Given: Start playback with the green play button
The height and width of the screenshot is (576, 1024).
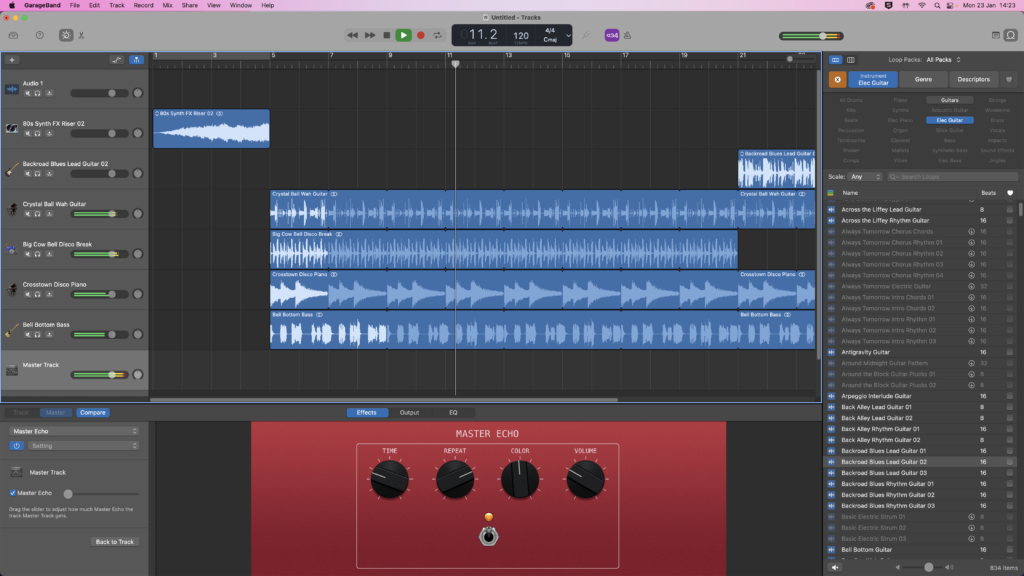Looking at the screenshot, I should (x=404, y=35).
